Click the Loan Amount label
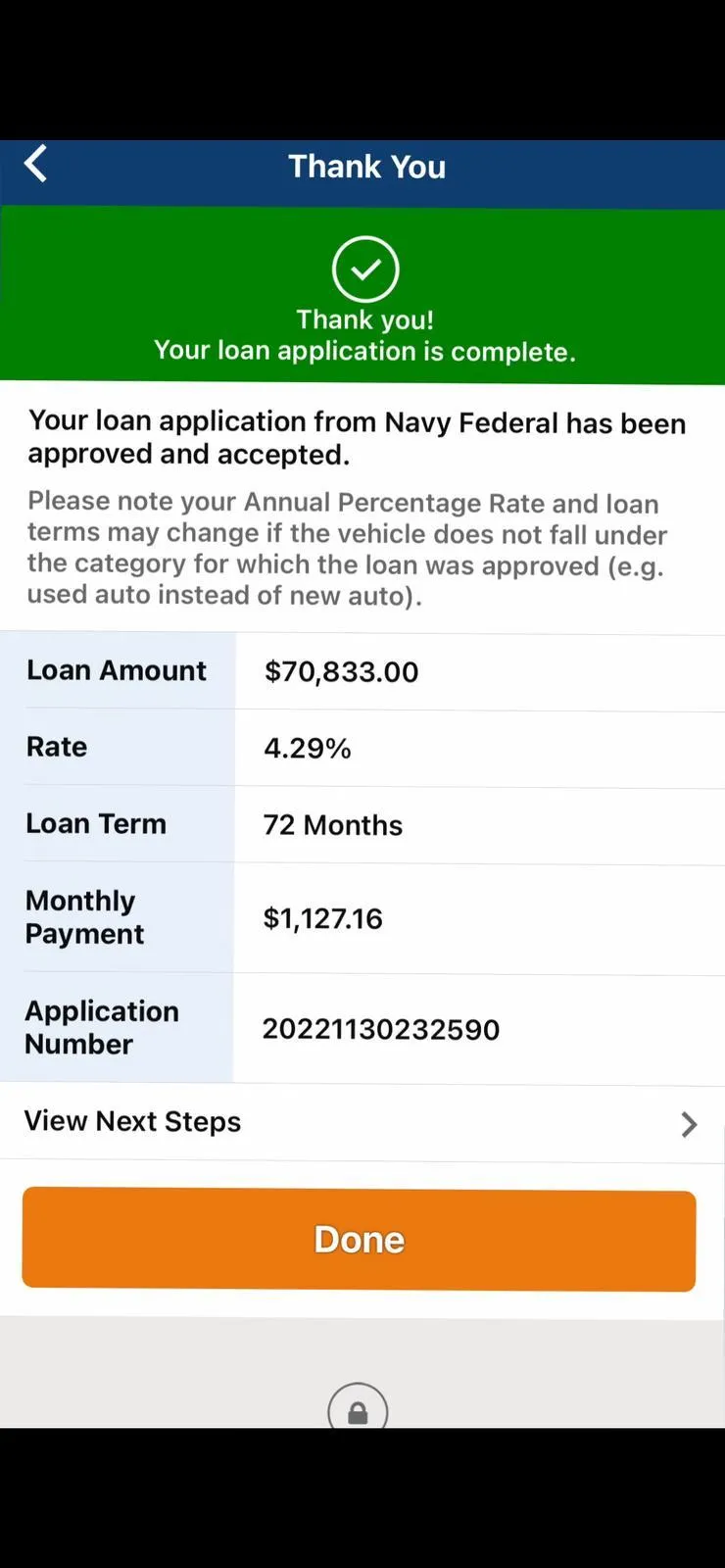Screen dimensions: 725x1568 pos(117,670)
